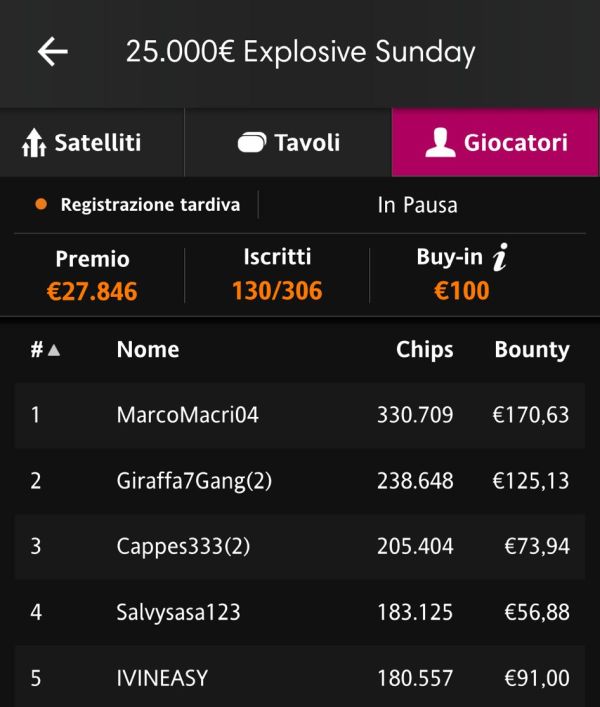Viewport: 600px width, 707px height.
Task: Tap the back arrow icon
Action: point(53,51)
